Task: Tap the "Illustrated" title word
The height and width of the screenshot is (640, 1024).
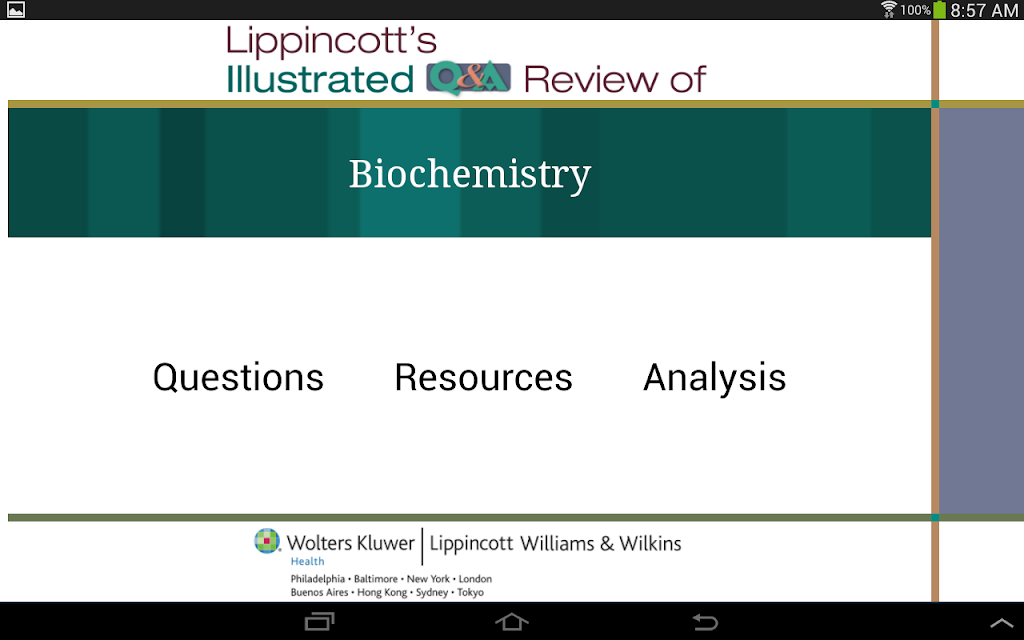Action: click(x=319, y=80)
